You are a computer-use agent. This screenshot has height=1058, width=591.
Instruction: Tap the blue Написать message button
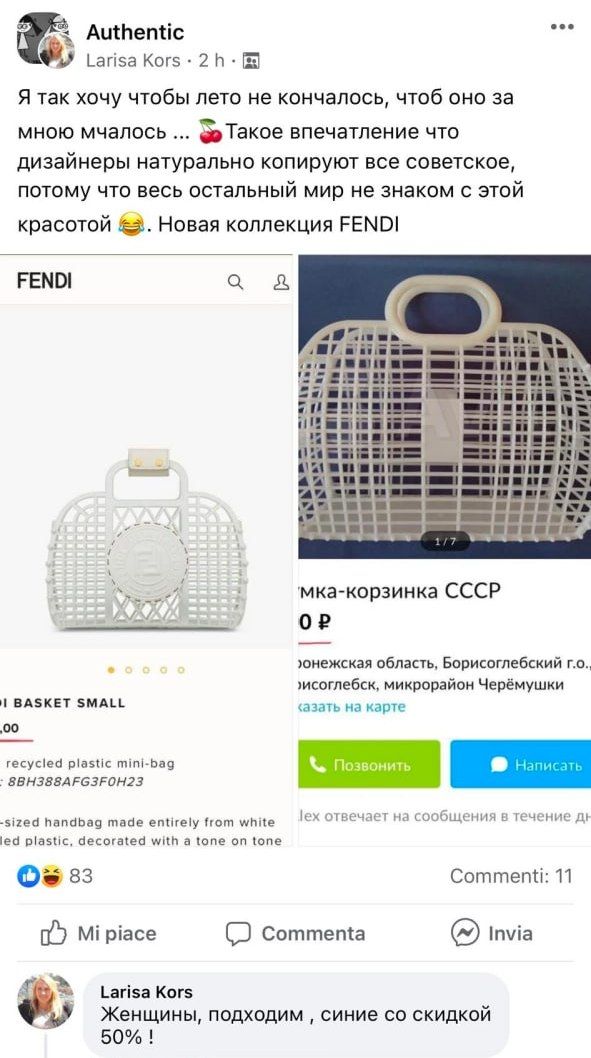[521, 764]
